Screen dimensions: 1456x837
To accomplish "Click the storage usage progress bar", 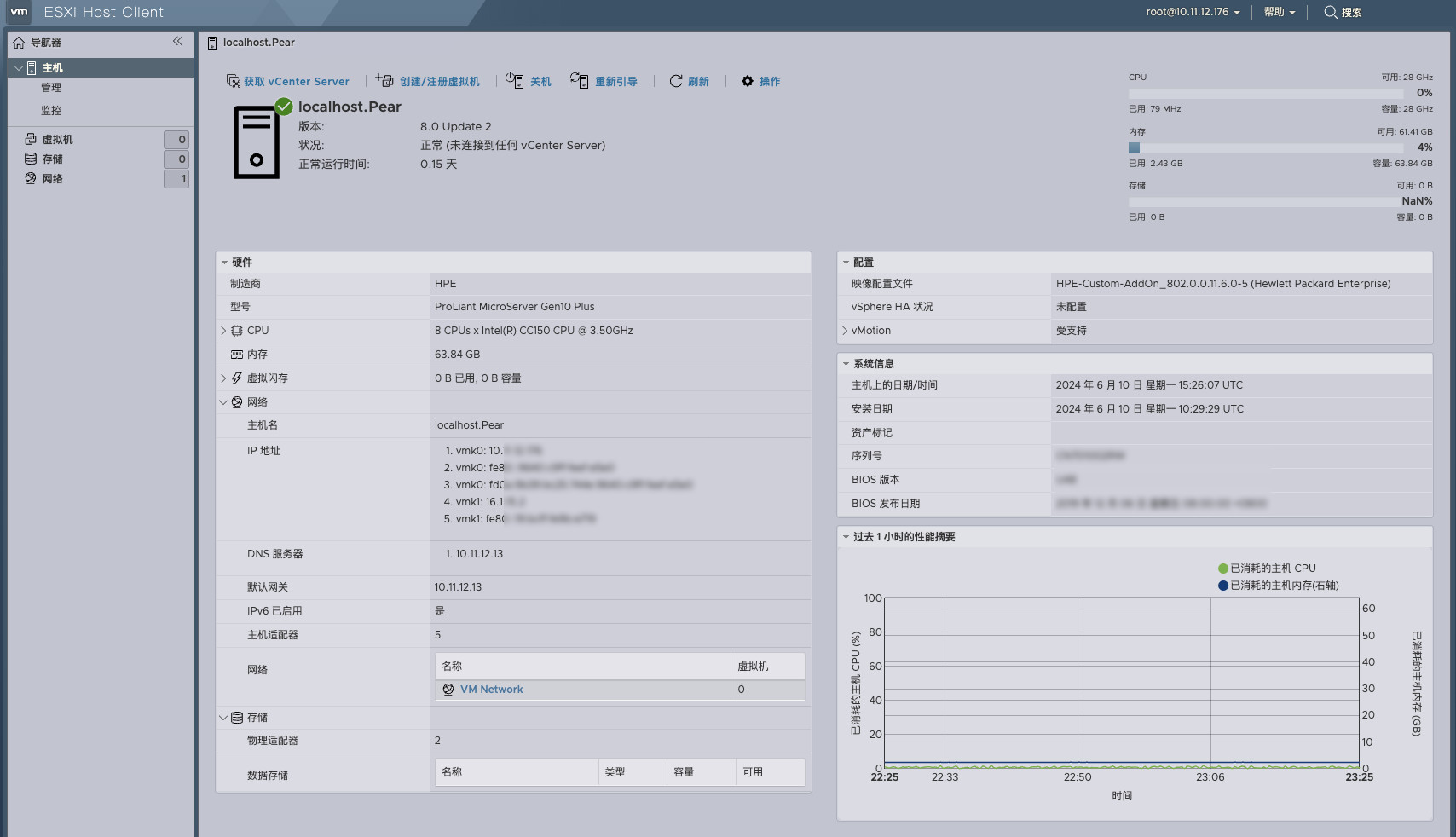I will pos(1266,202).
